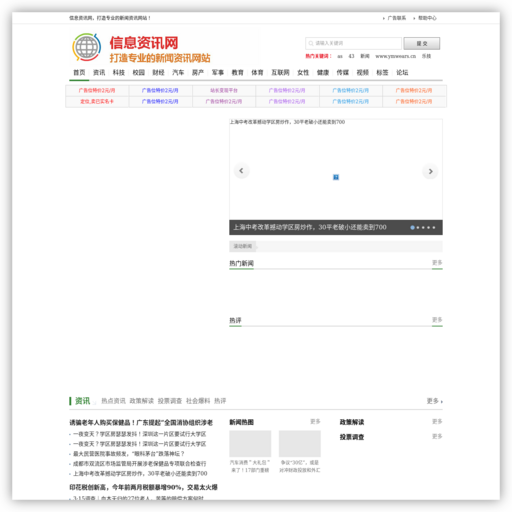The width and height of the screenshot is (512, 512).
Task: Open article about 飞天茅台 跌落神坛
Action: click(129, 454)
